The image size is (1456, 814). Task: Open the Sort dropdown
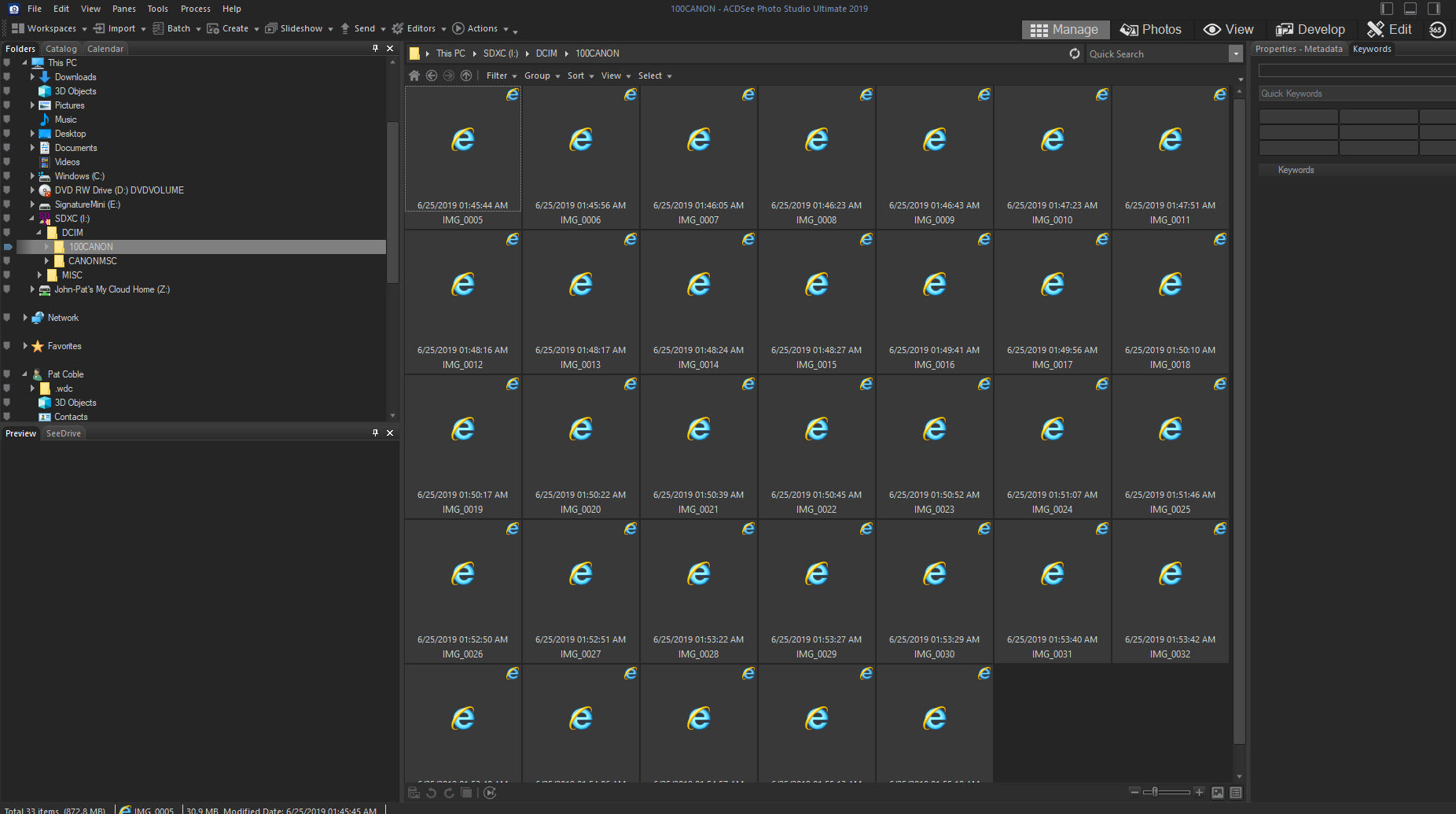[x=580, y=76]
